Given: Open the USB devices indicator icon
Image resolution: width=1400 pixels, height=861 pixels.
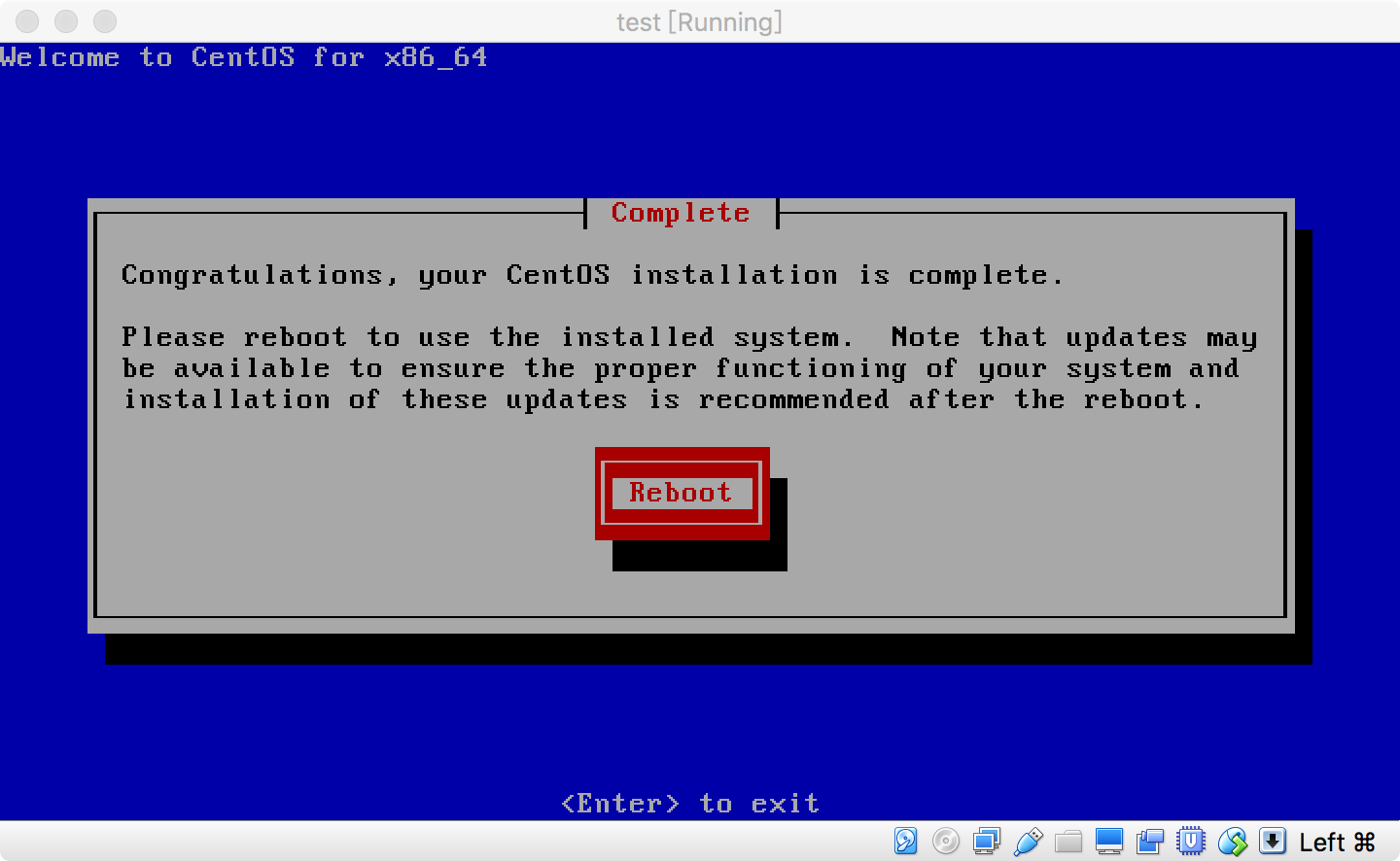Looking at the screenshot, I should click(x=1028, y=841).
